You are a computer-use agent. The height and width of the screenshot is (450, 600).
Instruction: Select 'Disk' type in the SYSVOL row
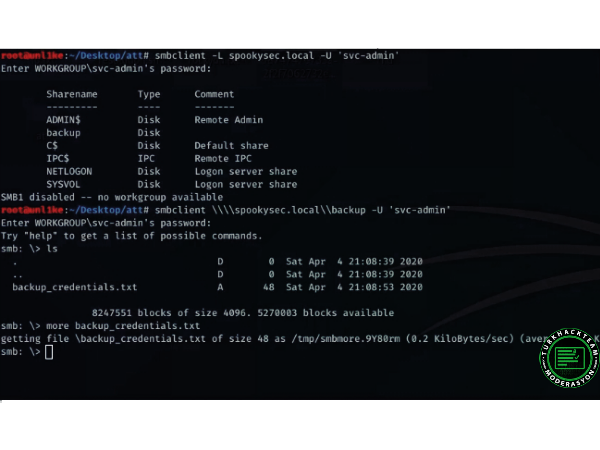149,184
